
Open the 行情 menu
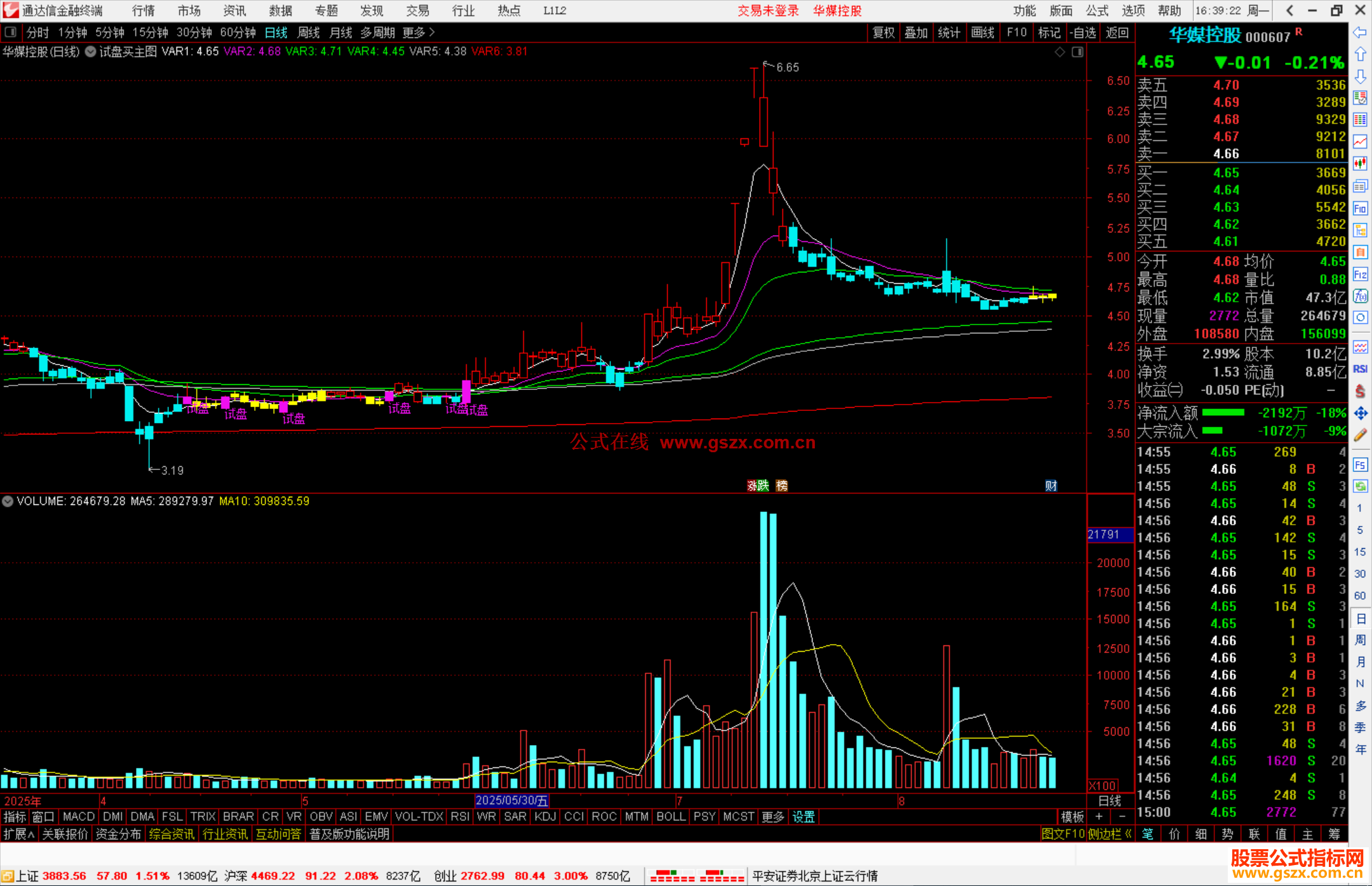pyautogui.click(x=144, y=11)
